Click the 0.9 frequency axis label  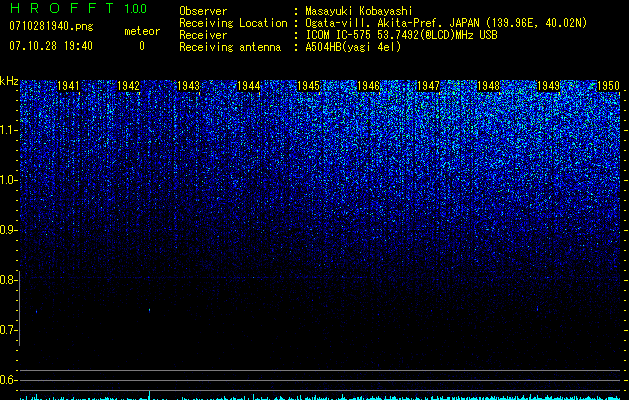pos(8,230)
